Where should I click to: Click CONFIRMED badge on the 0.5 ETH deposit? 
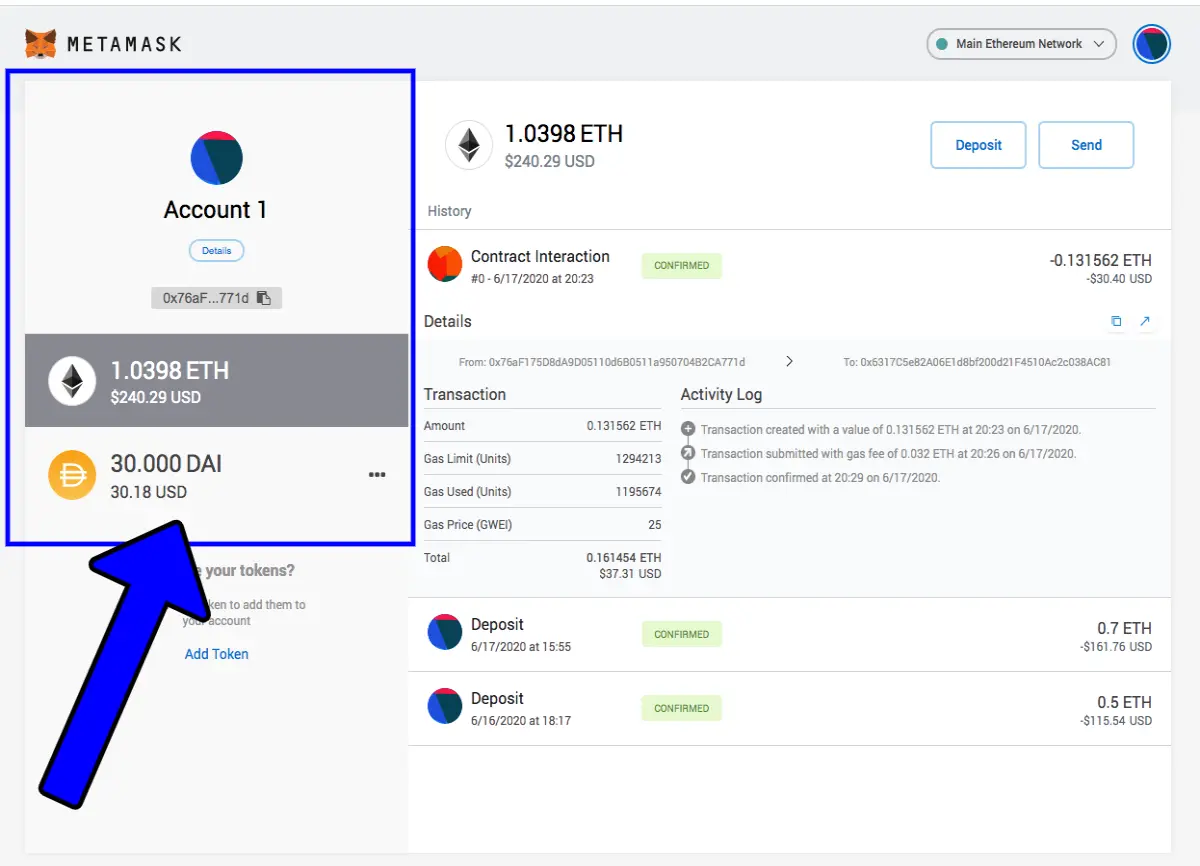pos(682,708)
